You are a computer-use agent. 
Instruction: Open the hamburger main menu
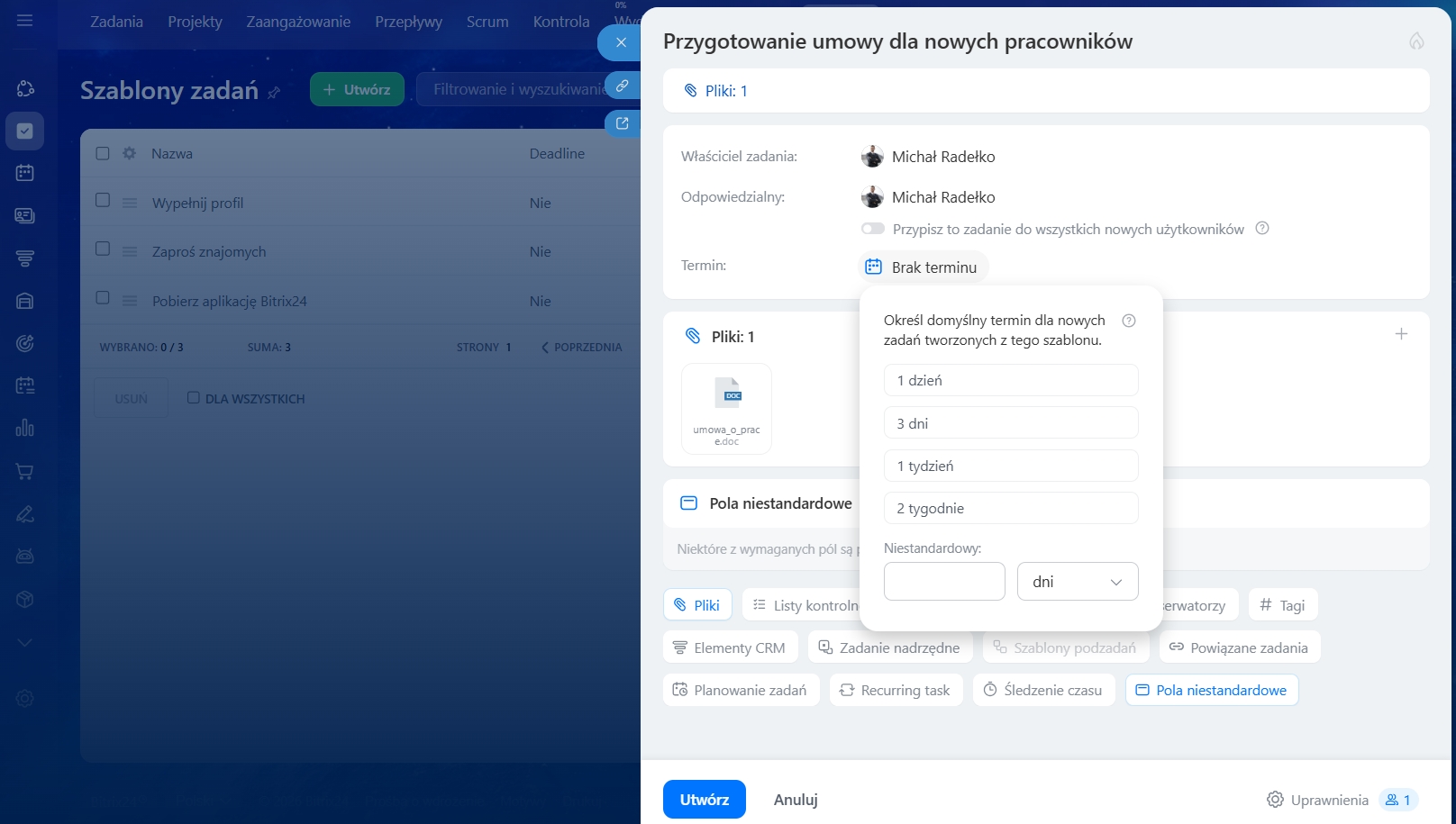point(24,20)
